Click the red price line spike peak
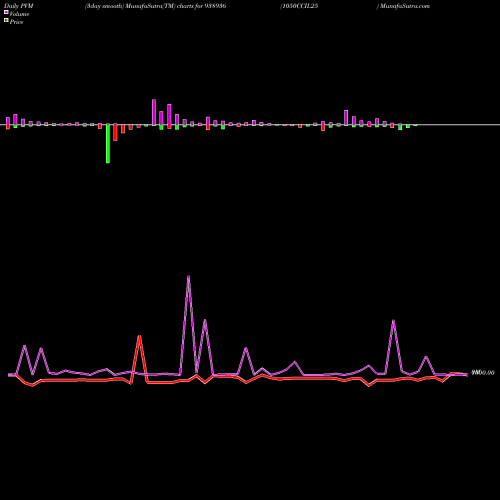The height and width of the screenshot is (500, 500). pyautogui.click(x=140, y=337)
